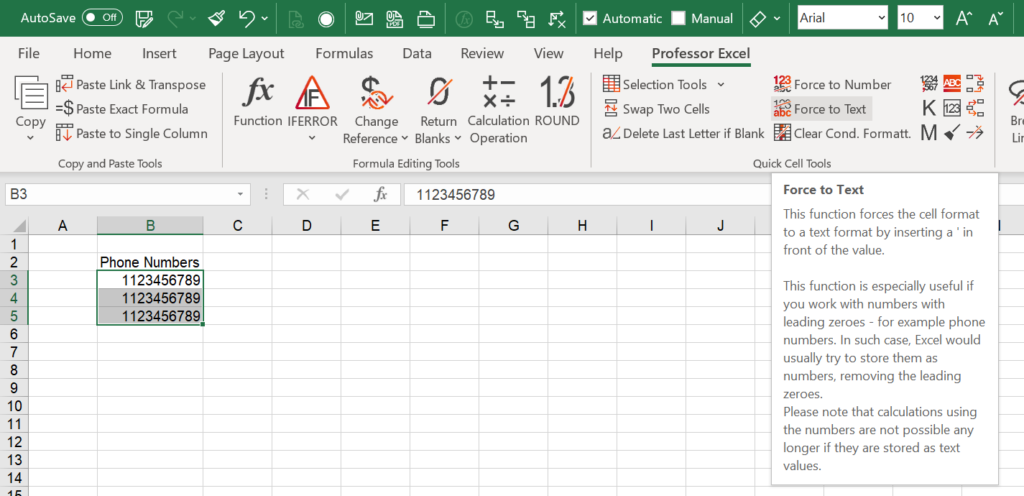Click the Increase Font Size icon
Screen dimensions: 1024x496
pyautogui.click(x=964, y=18)
